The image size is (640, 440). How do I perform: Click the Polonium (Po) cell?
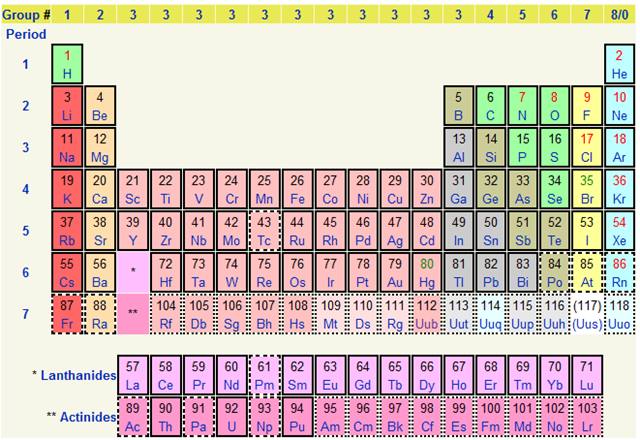554,273
